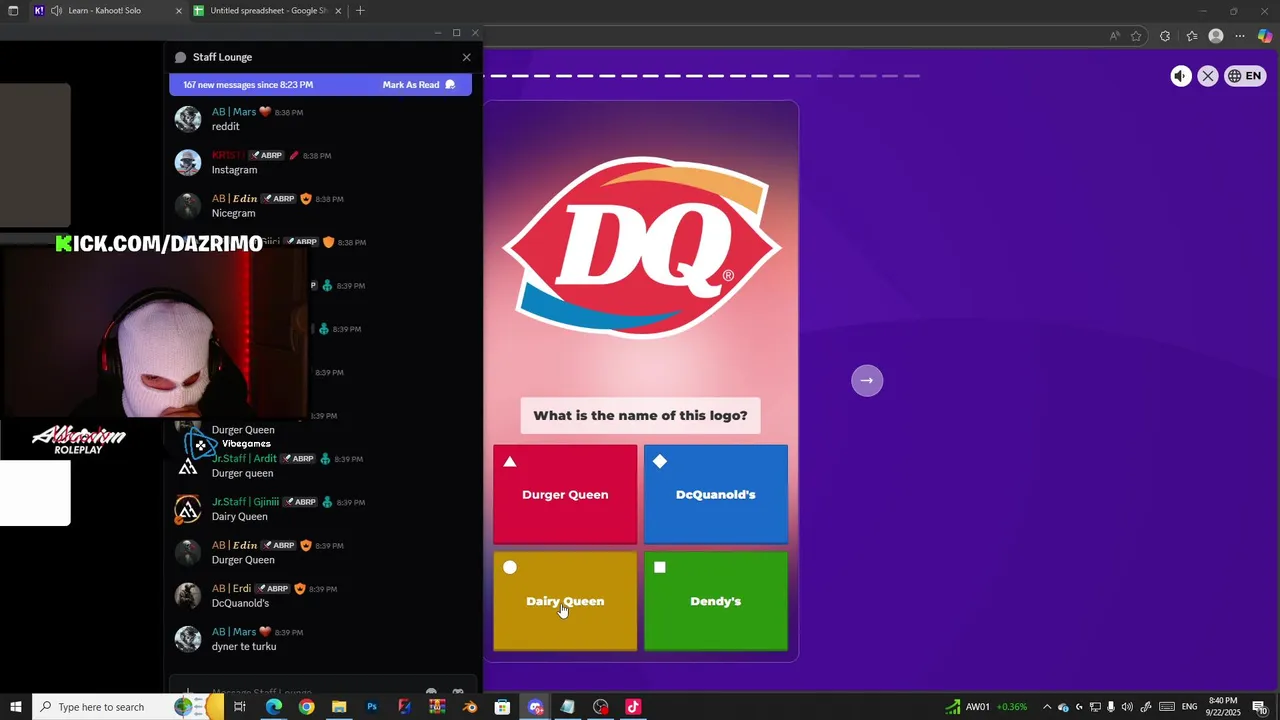Open Read aloud in address bar
The image size is (1280, 720).
click(1114, 36)
